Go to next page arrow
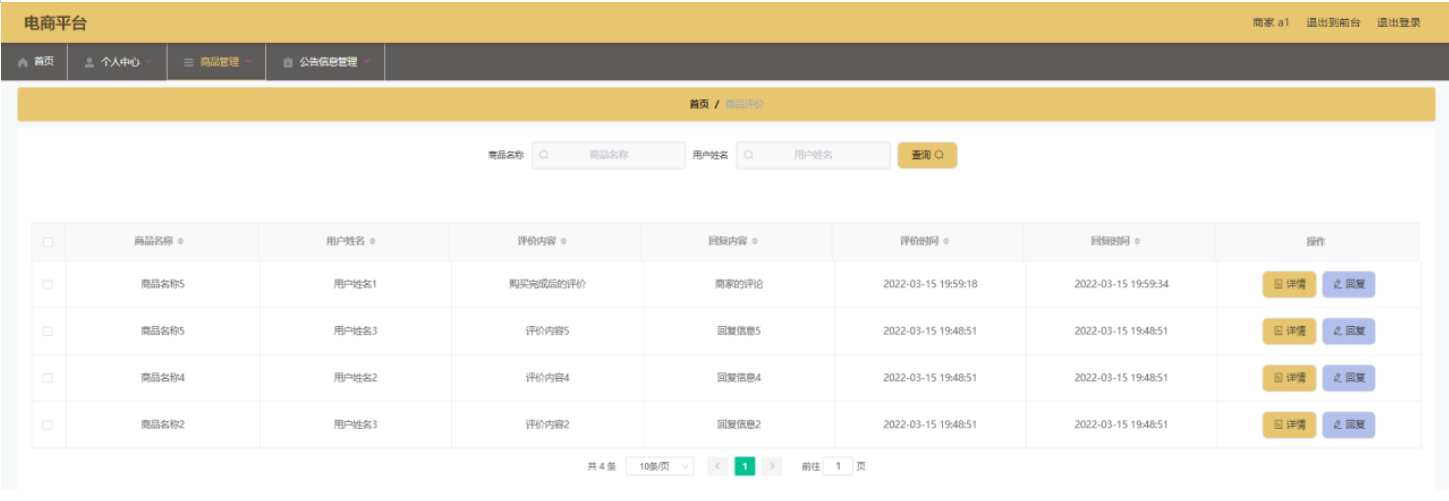The height and width of the screenshot is (501, 1449). pyautogui.click(x=772, y=466)
